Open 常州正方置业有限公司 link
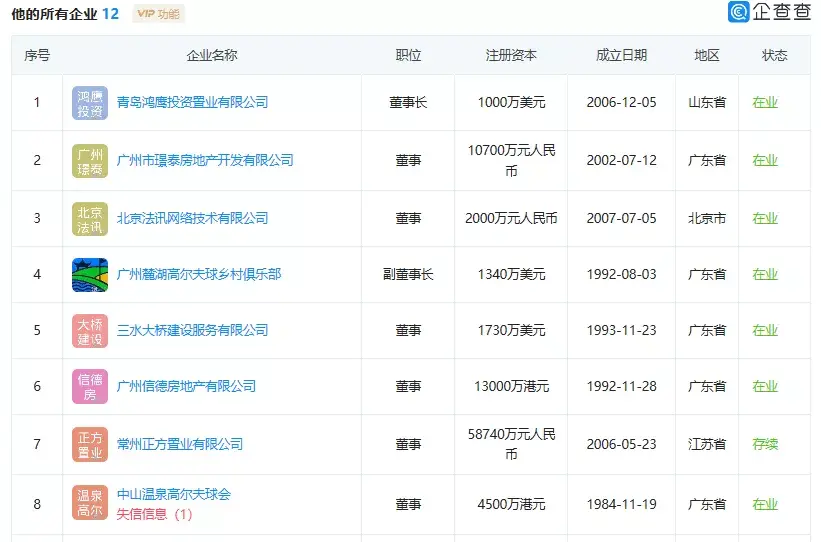This screenshot has width=821, height=542. click(180, 444)
